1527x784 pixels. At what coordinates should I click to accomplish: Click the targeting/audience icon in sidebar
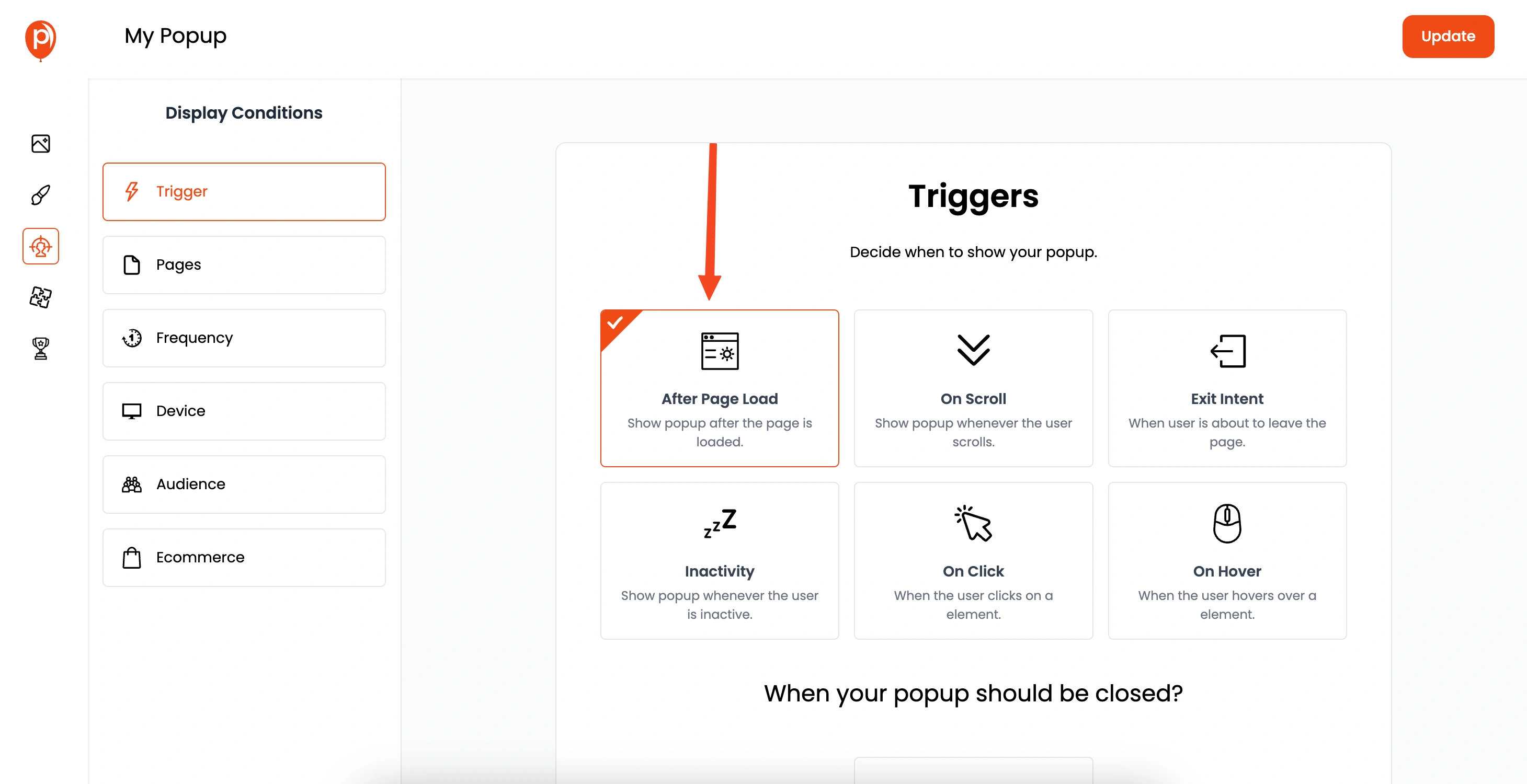point(40,246)
